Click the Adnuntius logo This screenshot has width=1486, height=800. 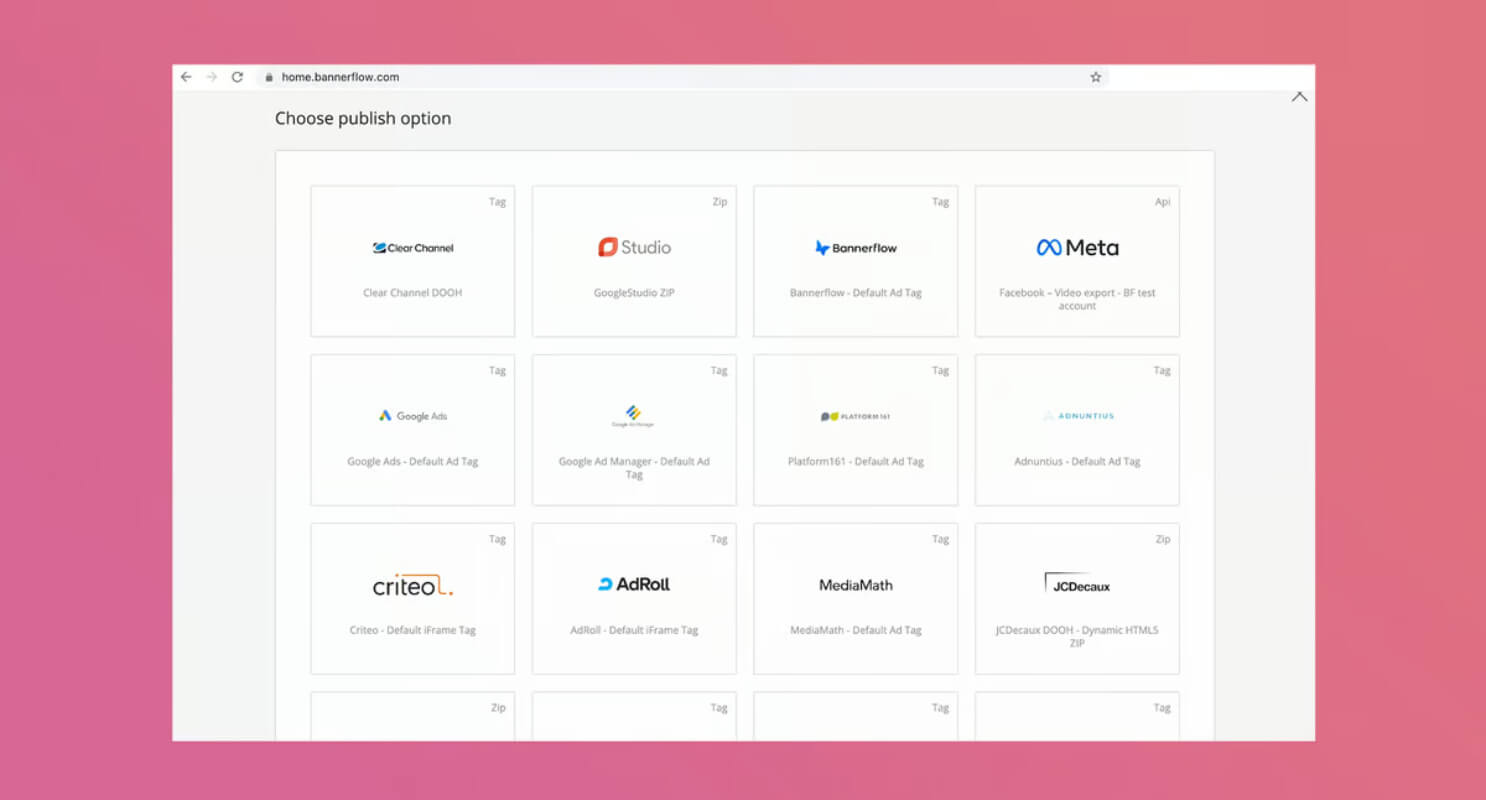[x=1077, y=415]
